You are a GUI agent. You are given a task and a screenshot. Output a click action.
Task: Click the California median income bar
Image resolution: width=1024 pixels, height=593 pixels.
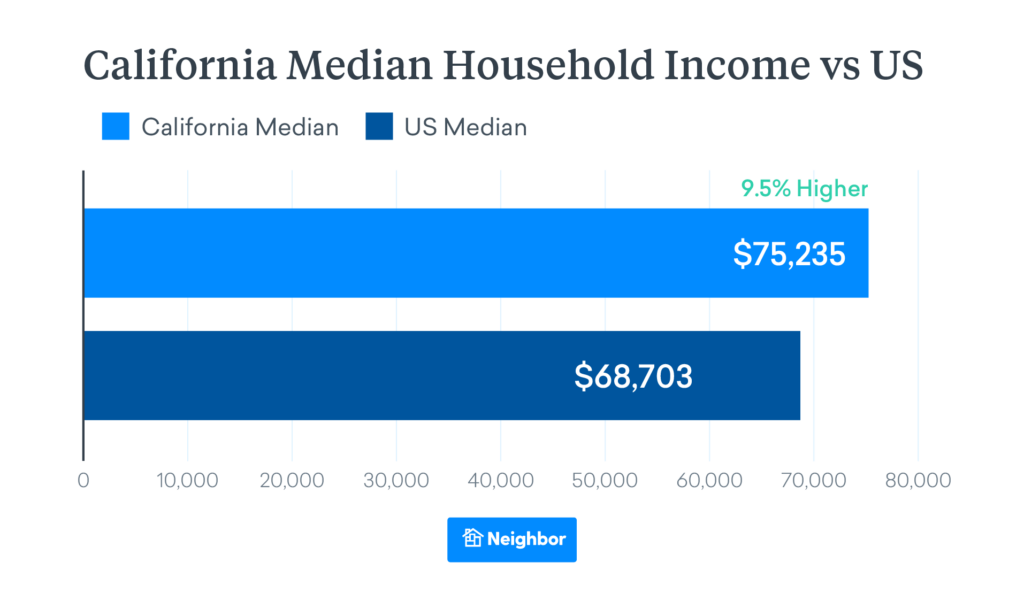(400, 253)
